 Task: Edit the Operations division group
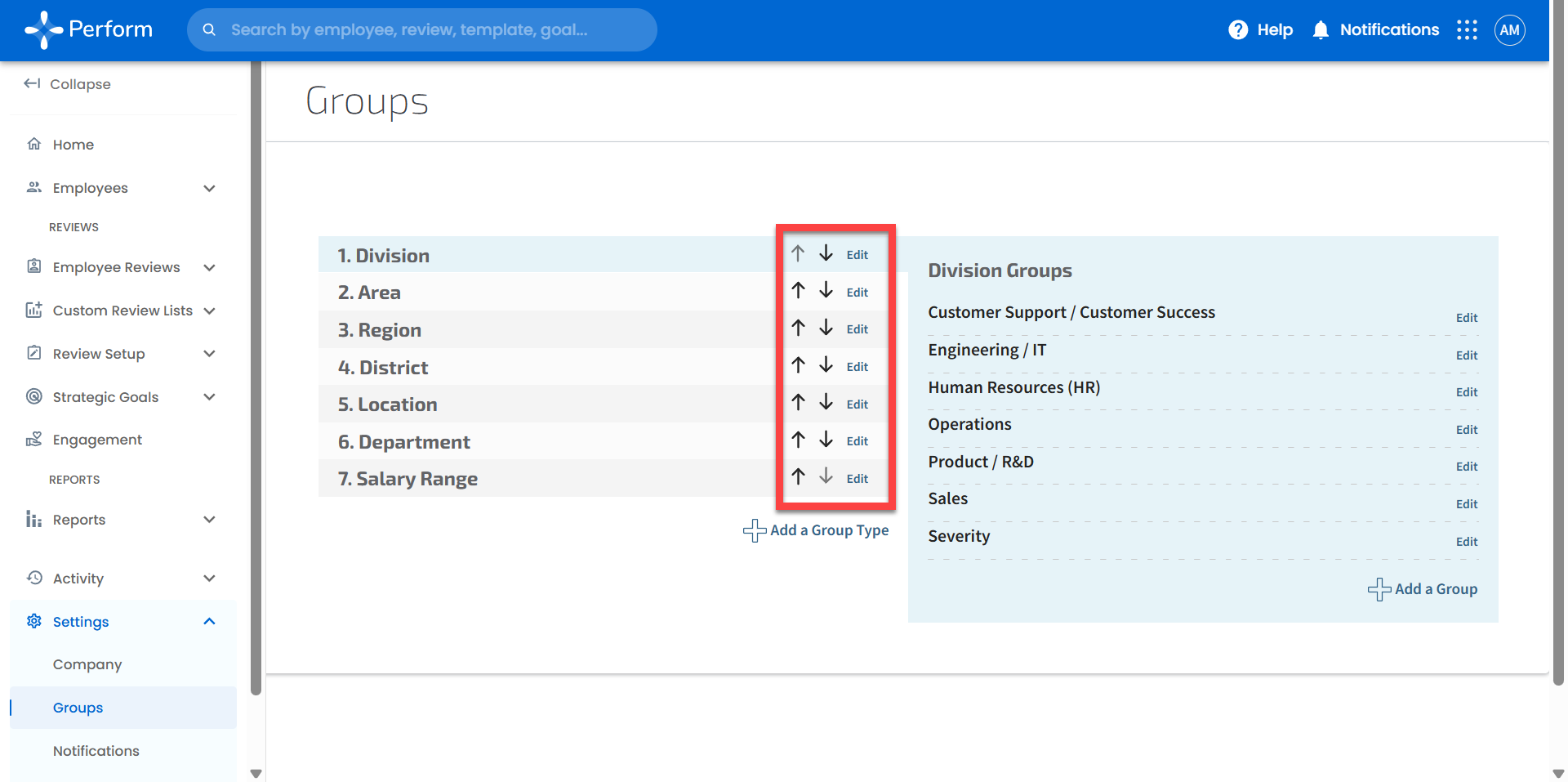click(x=1466, y=430)
